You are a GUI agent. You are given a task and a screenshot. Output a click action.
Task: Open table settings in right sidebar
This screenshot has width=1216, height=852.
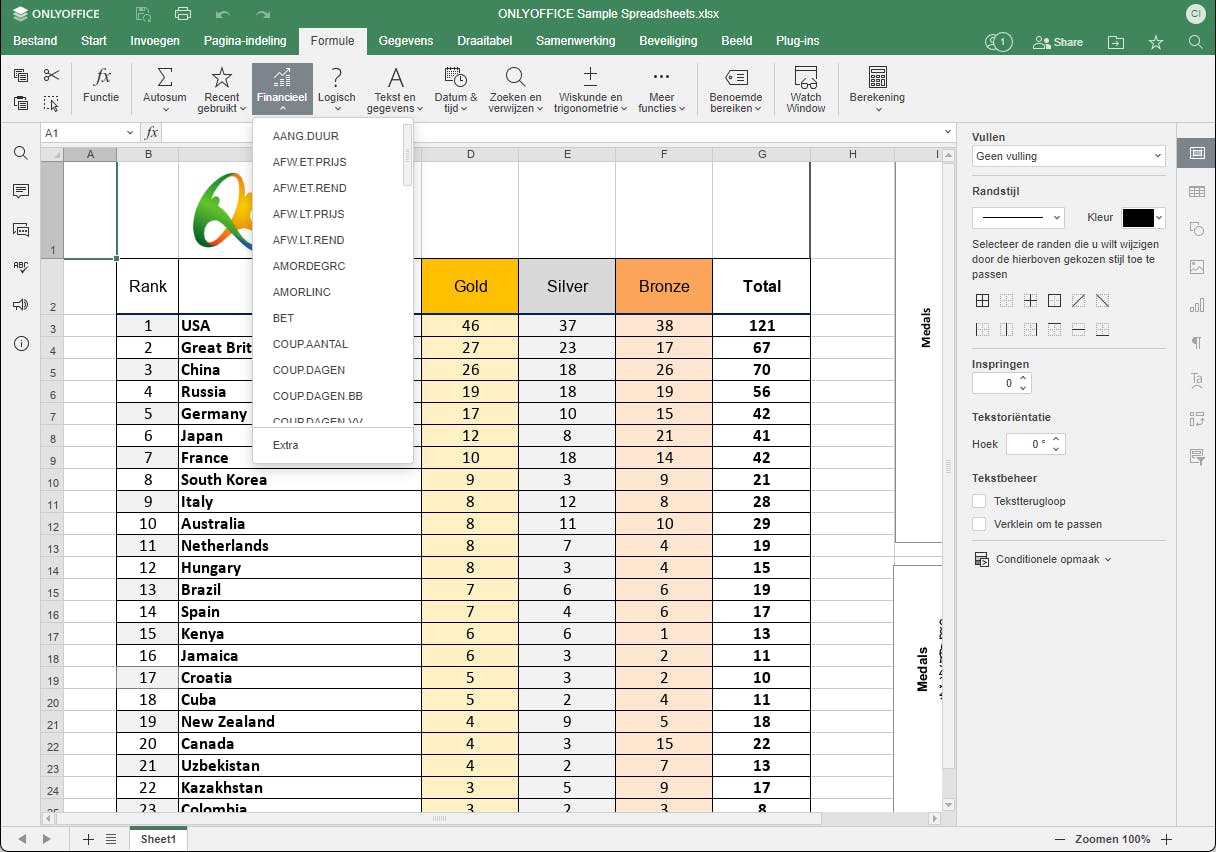[x=1197, y=191]
